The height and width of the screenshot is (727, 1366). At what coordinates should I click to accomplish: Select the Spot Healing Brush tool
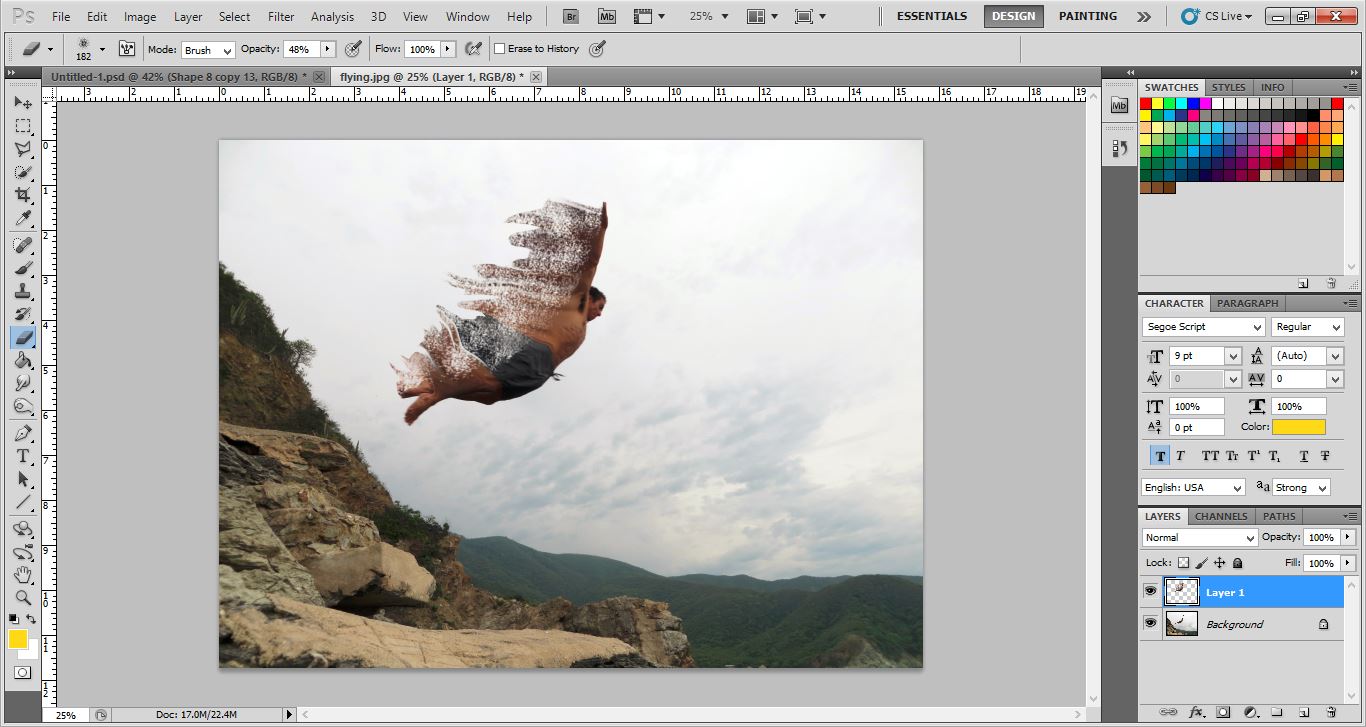[23, 245]
